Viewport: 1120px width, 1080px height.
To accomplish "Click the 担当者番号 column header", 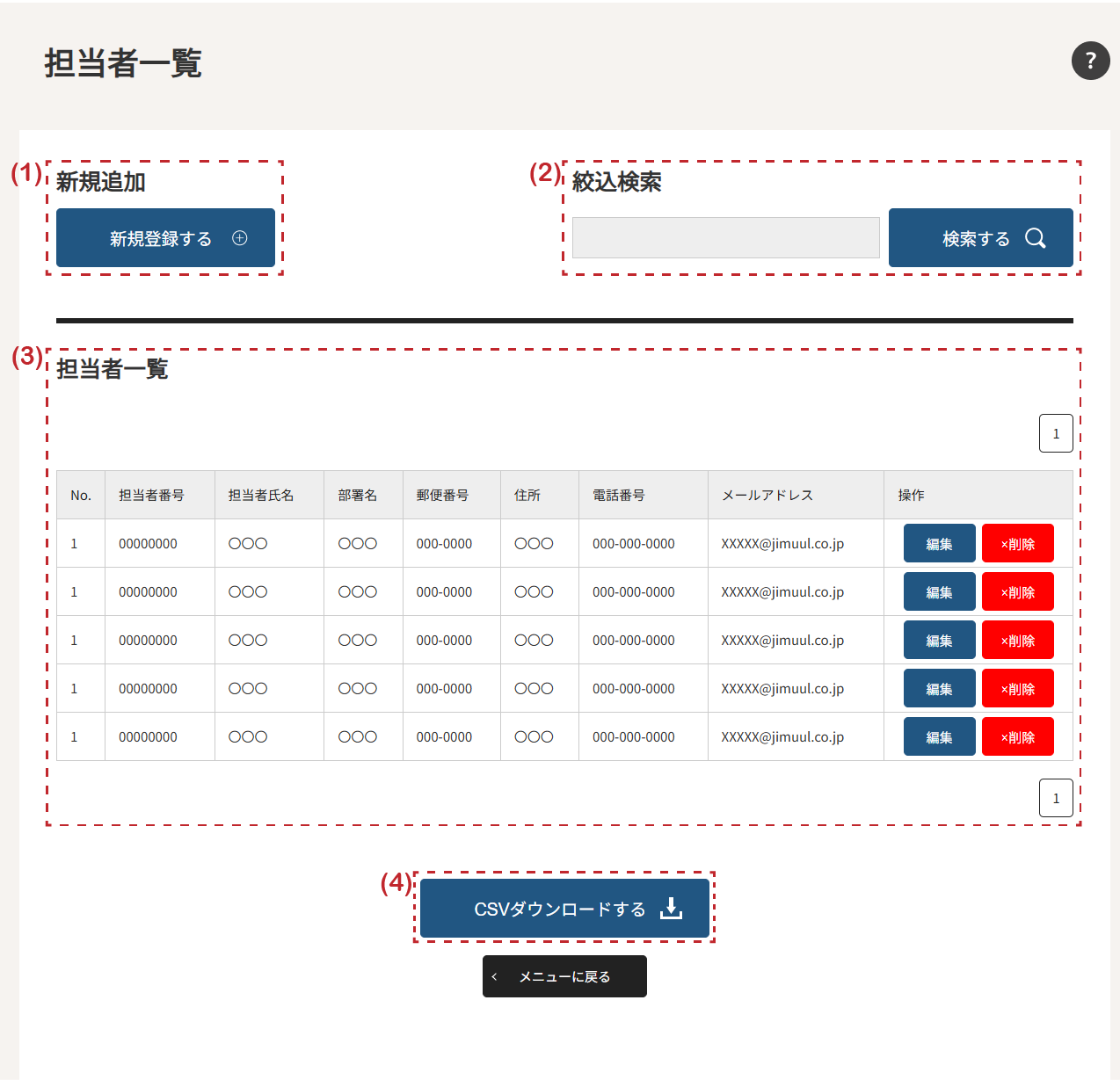I will click(151, 496).
